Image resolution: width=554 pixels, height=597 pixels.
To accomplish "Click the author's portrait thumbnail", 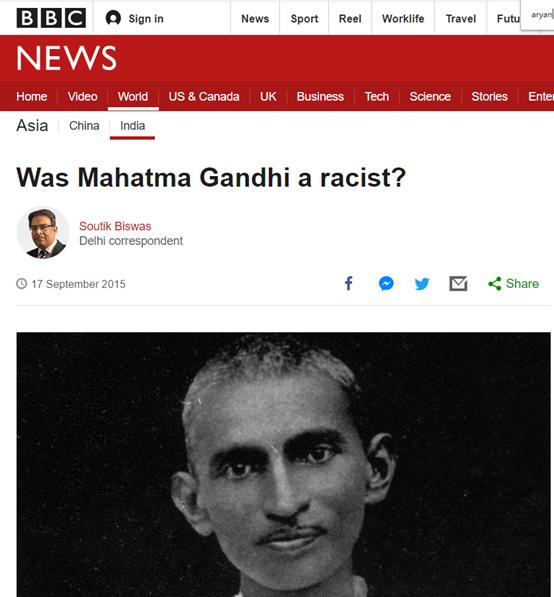I will click(x=43, y=233).
